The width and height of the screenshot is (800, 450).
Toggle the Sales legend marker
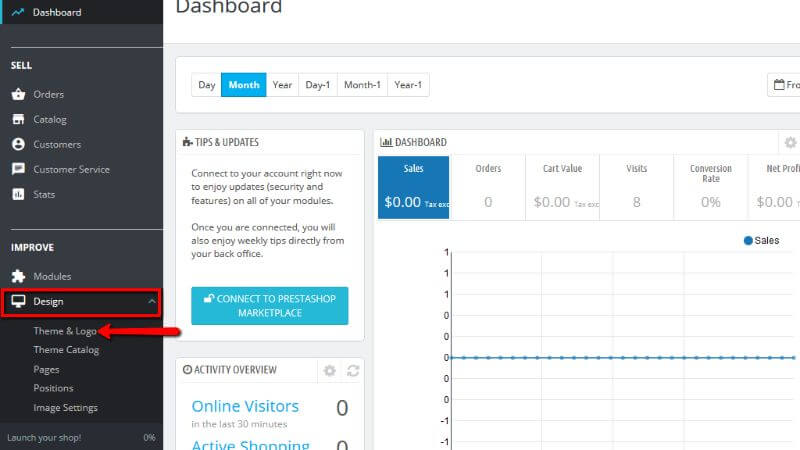748,240
